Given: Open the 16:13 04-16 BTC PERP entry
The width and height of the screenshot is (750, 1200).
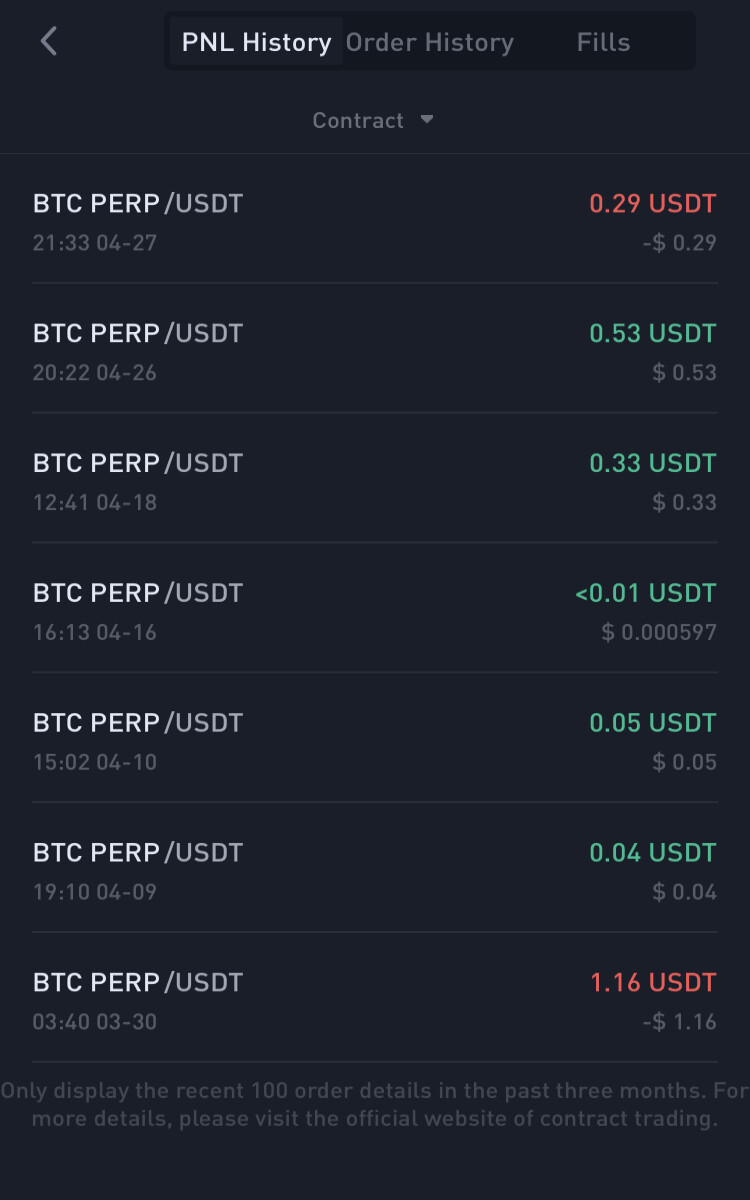Looking at the screenshot, I should [375, 610].
